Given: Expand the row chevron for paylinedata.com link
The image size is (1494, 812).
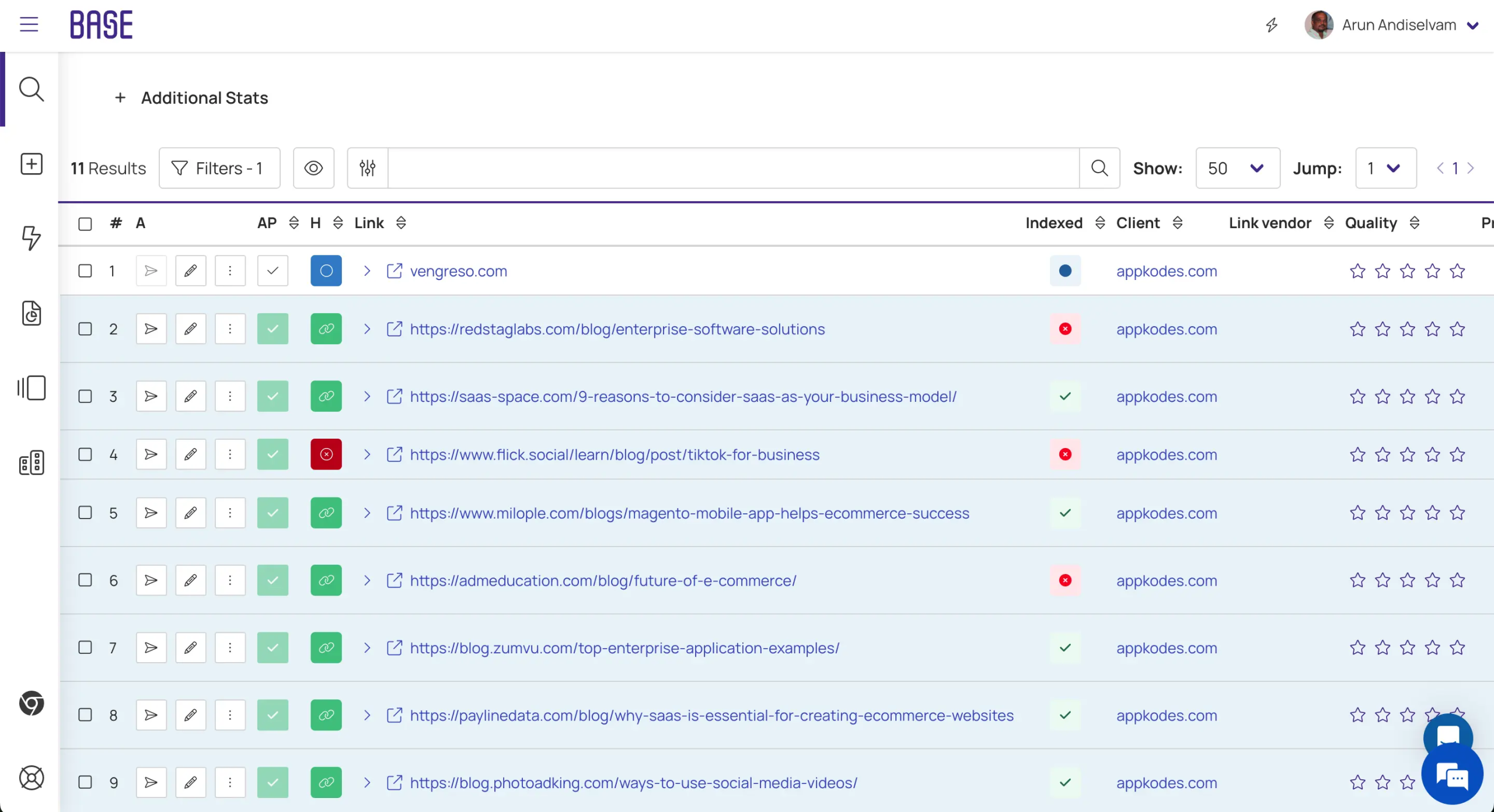Looking at the screenshot, I should click(x=367, y=715).
